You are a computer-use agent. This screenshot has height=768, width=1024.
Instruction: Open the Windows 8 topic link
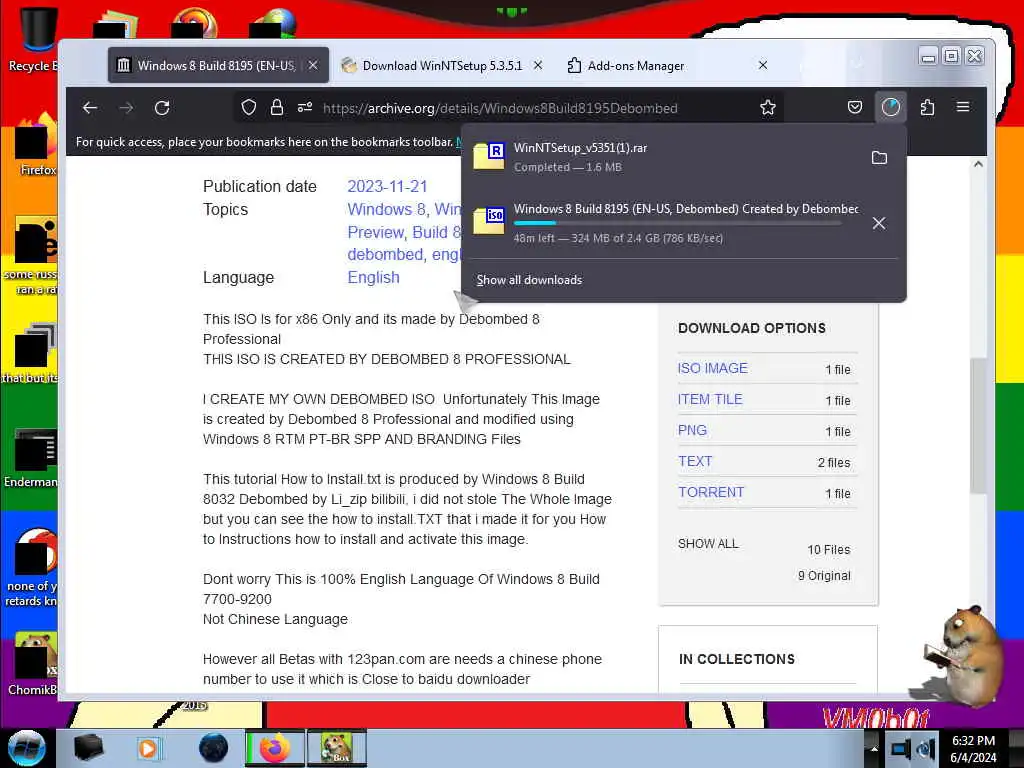click(x=387, y=209)
